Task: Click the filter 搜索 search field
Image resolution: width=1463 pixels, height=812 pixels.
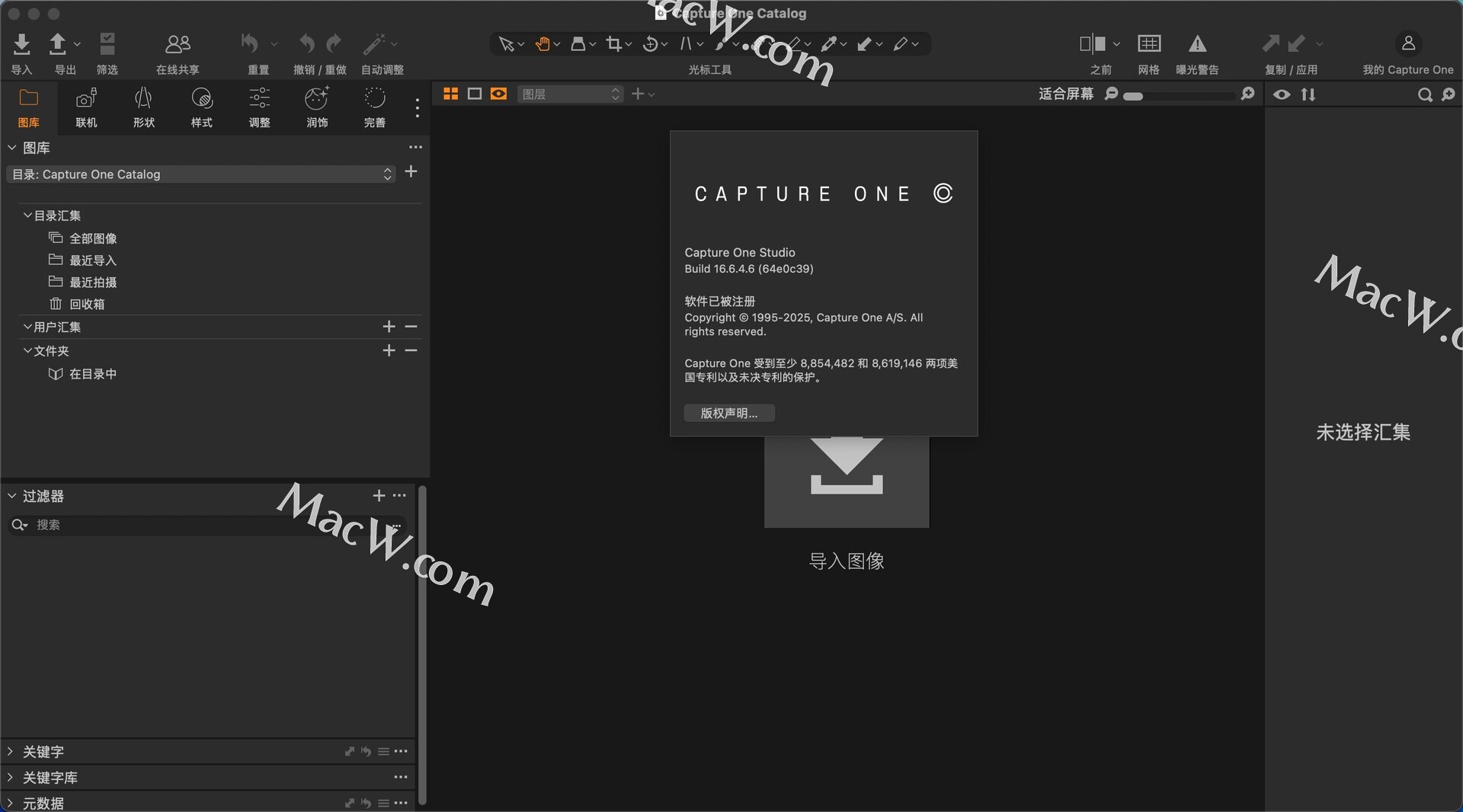Action: [x=207, y=525]
